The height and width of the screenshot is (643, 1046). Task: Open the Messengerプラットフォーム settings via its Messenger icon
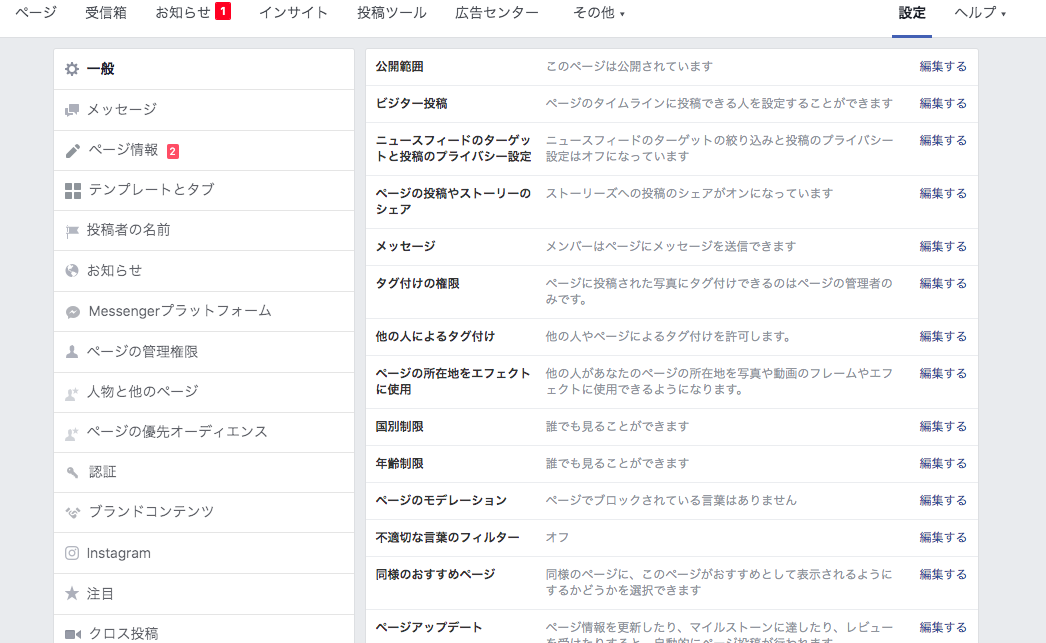tap(70, 311)
